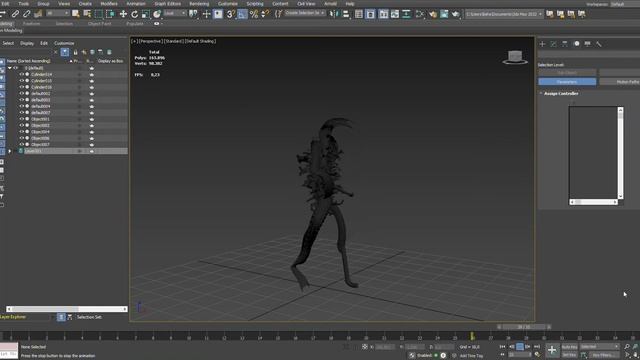640x360 pixels.
Task: Click the Scene Explorer horizontal scrollbar
Action: click(x=67, y=309)
